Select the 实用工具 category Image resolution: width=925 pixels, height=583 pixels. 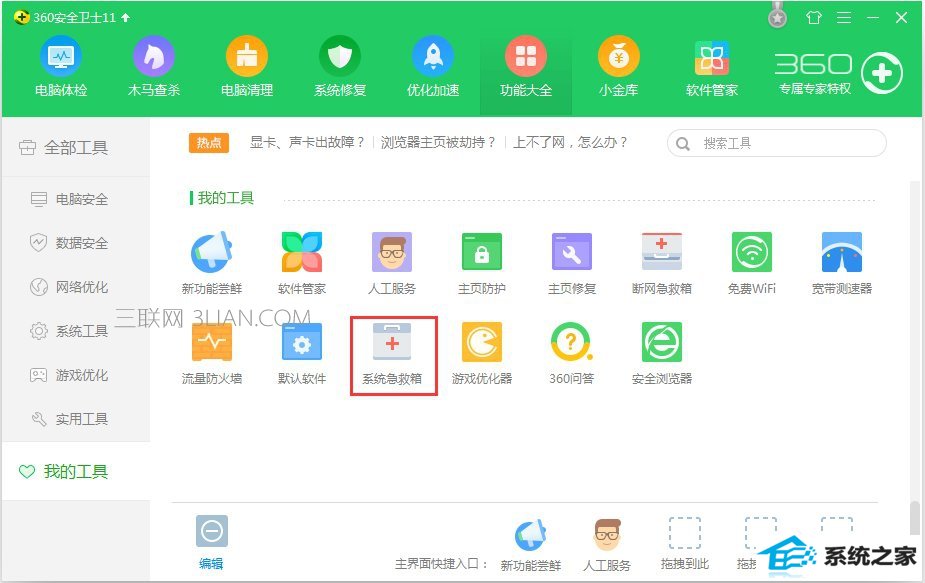click(x=69, y=419)
